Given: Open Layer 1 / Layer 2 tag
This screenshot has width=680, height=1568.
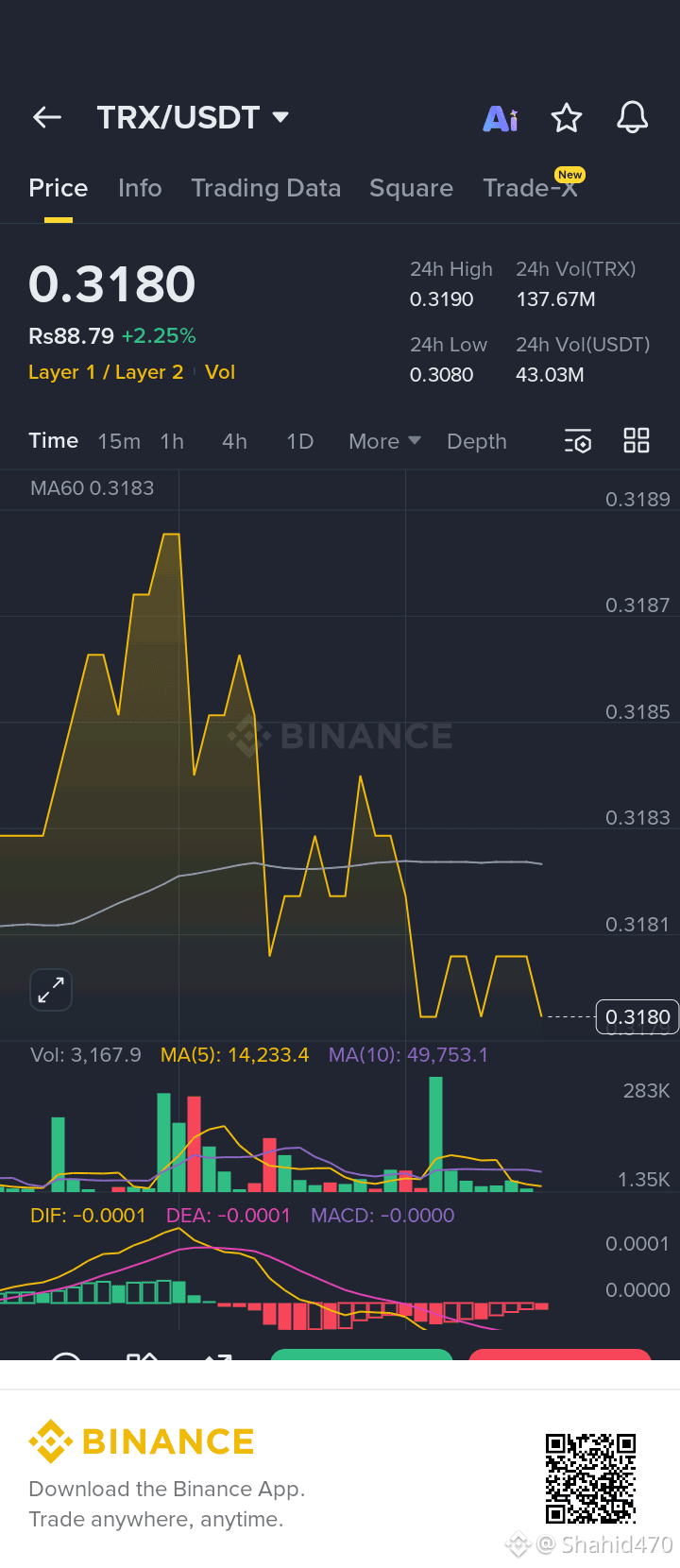Looking at the screenshot, I should click(x=106, y=372).
